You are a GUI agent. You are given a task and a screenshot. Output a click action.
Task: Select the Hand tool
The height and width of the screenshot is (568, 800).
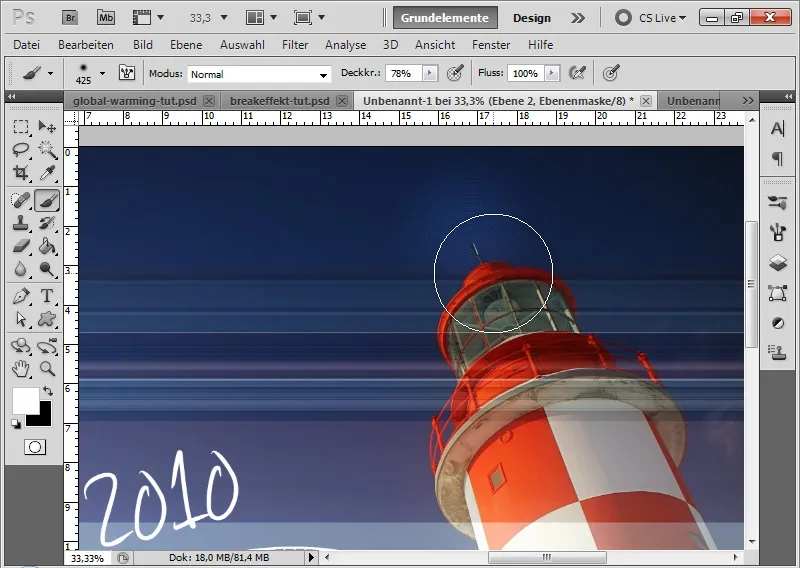20,369
